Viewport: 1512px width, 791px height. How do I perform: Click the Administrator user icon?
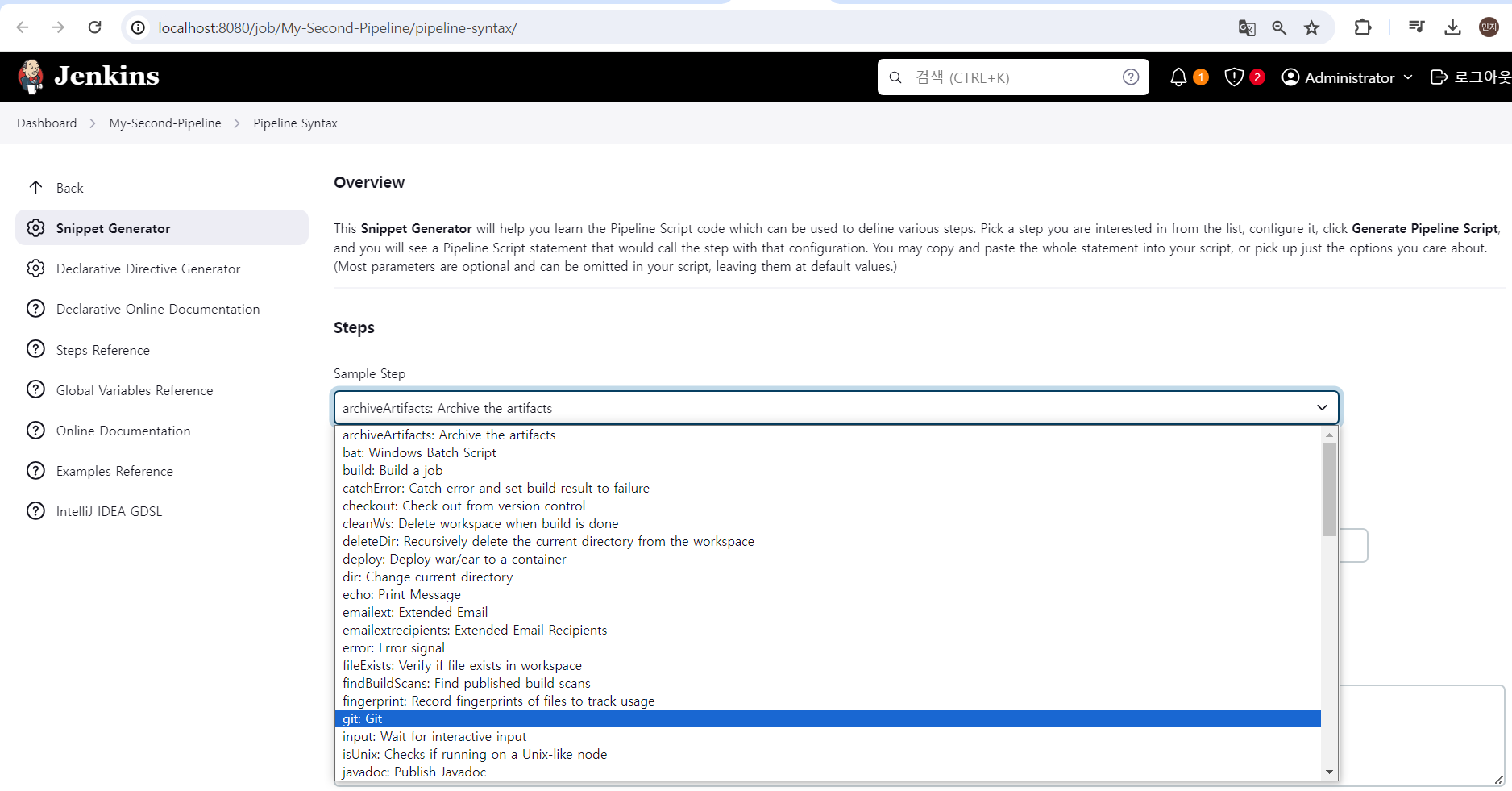pyautogui.click(x=1290, y=77)
